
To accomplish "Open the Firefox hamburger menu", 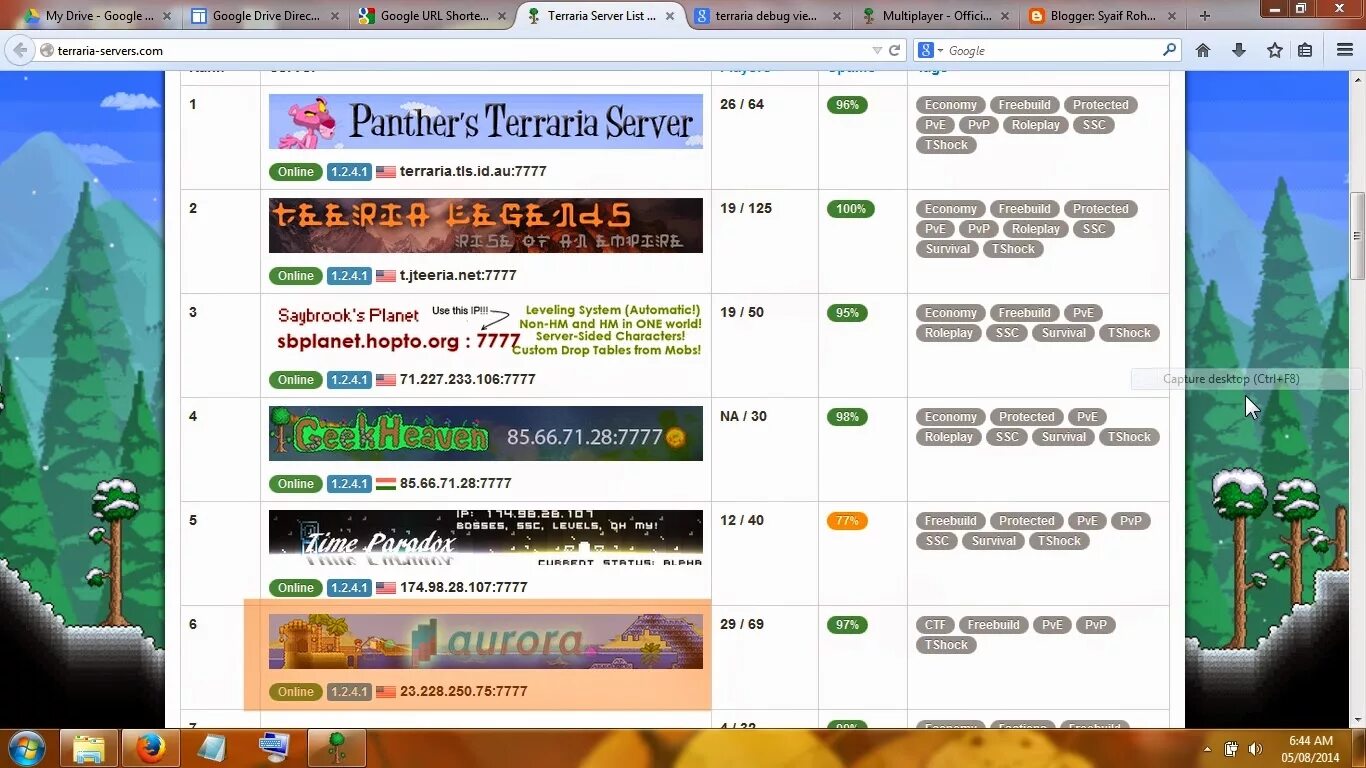I will point(1345,50).
